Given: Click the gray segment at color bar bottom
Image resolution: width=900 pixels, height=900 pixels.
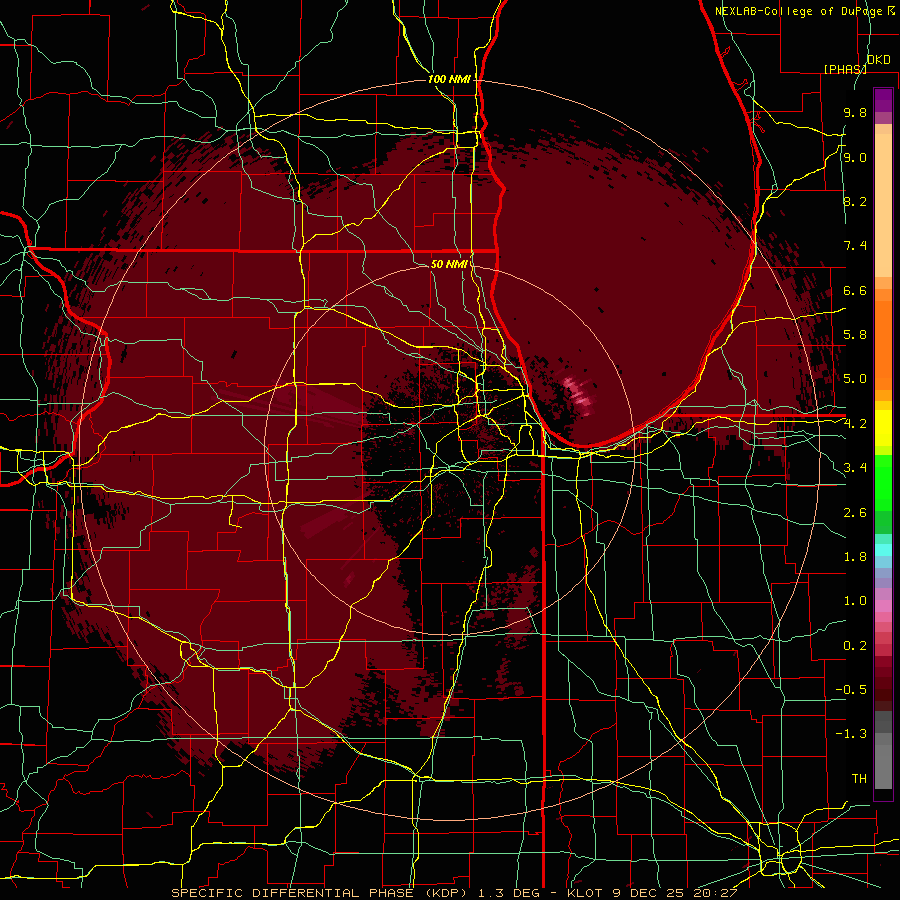Looking at the screenshot, I should [x=883, y=752].
